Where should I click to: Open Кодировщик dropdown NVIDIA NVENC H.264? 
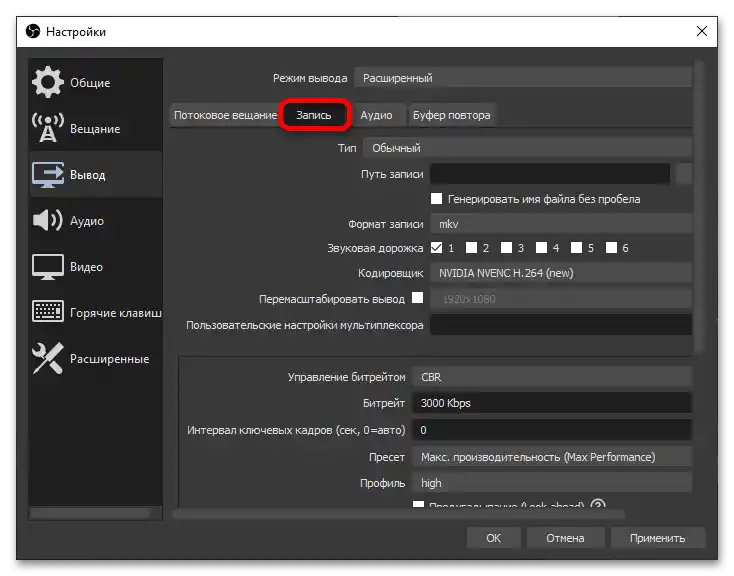coord(561,273)
